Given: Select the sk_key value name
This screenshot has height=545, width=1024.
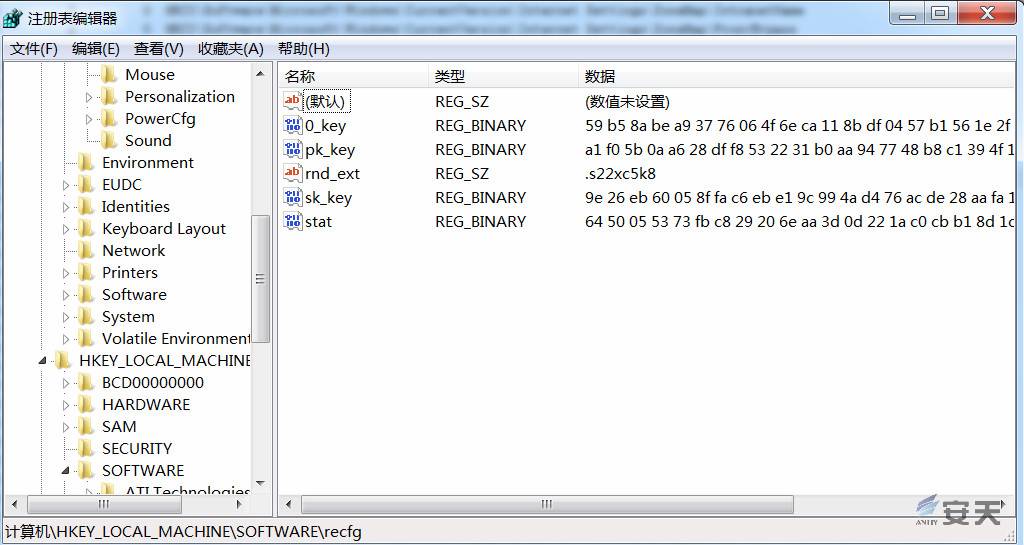Looking at the screenshot, I should (x=328, y=198).
